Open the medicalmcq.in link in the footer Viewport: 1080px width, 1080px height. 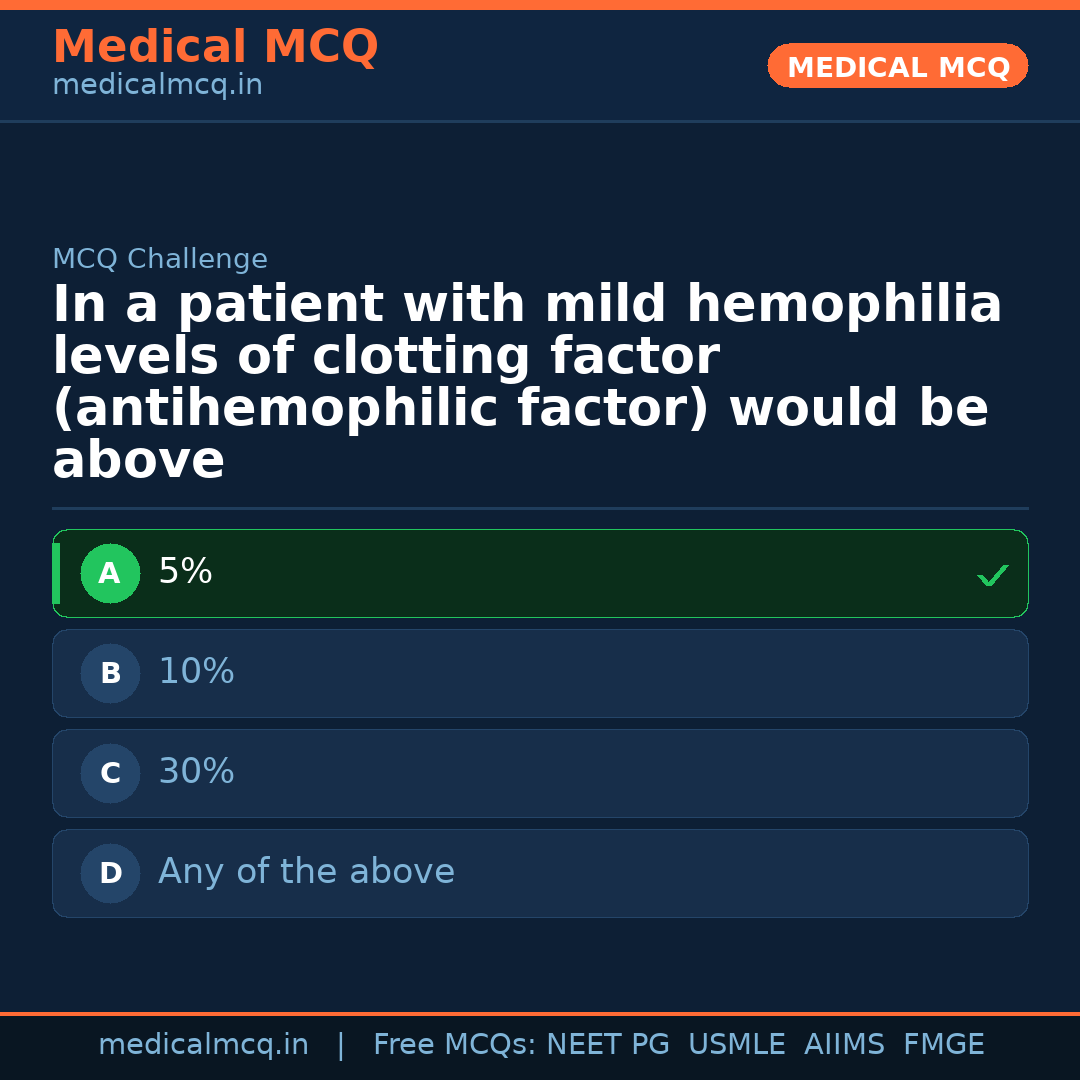pos(203,1045)
